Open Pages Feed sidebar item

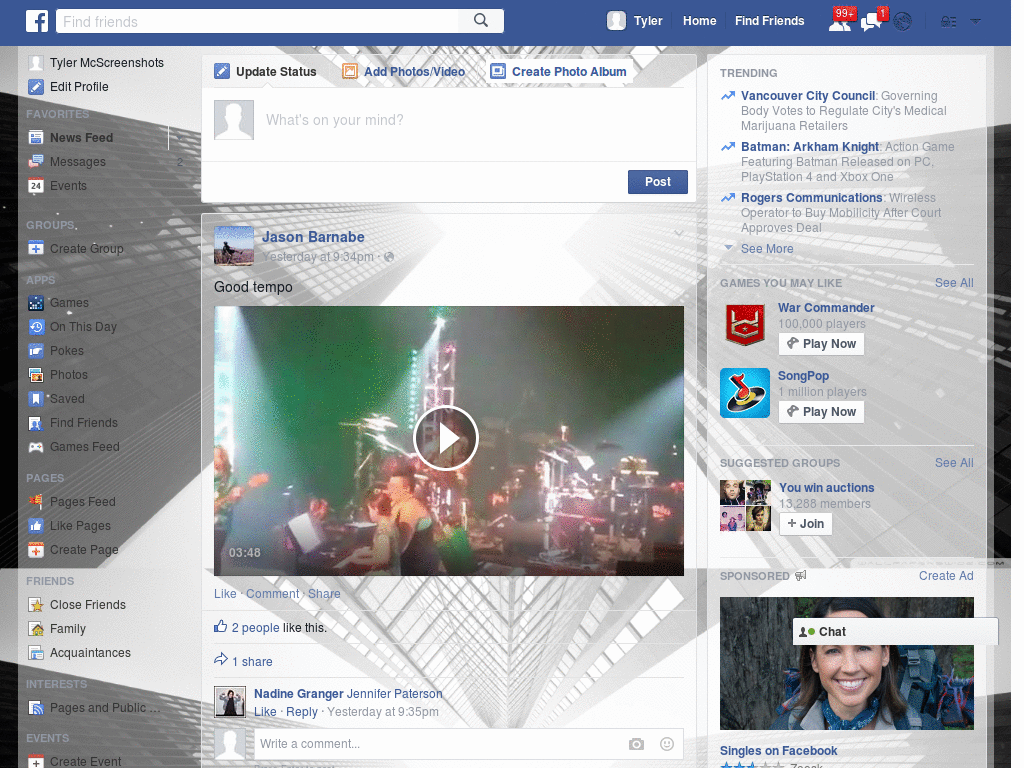point(82,502)
